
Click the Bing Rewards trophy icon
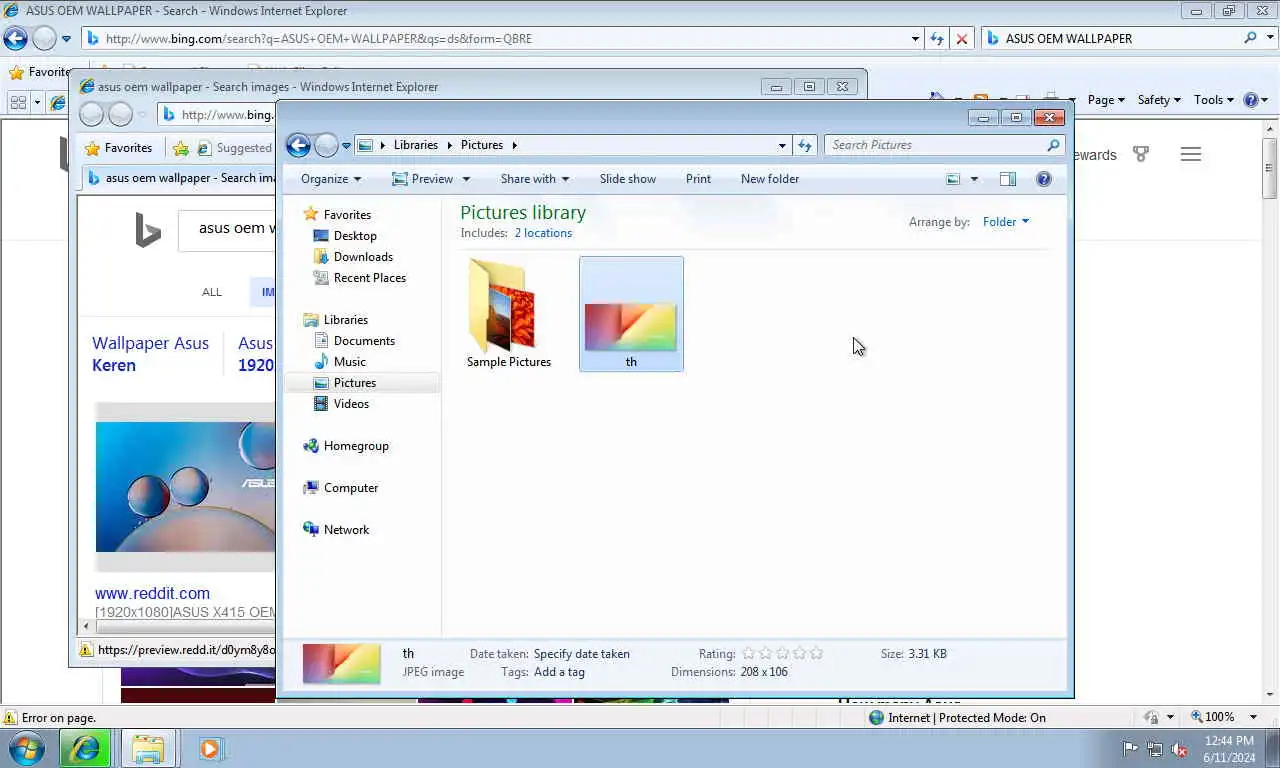click(x=1140, y=154)
